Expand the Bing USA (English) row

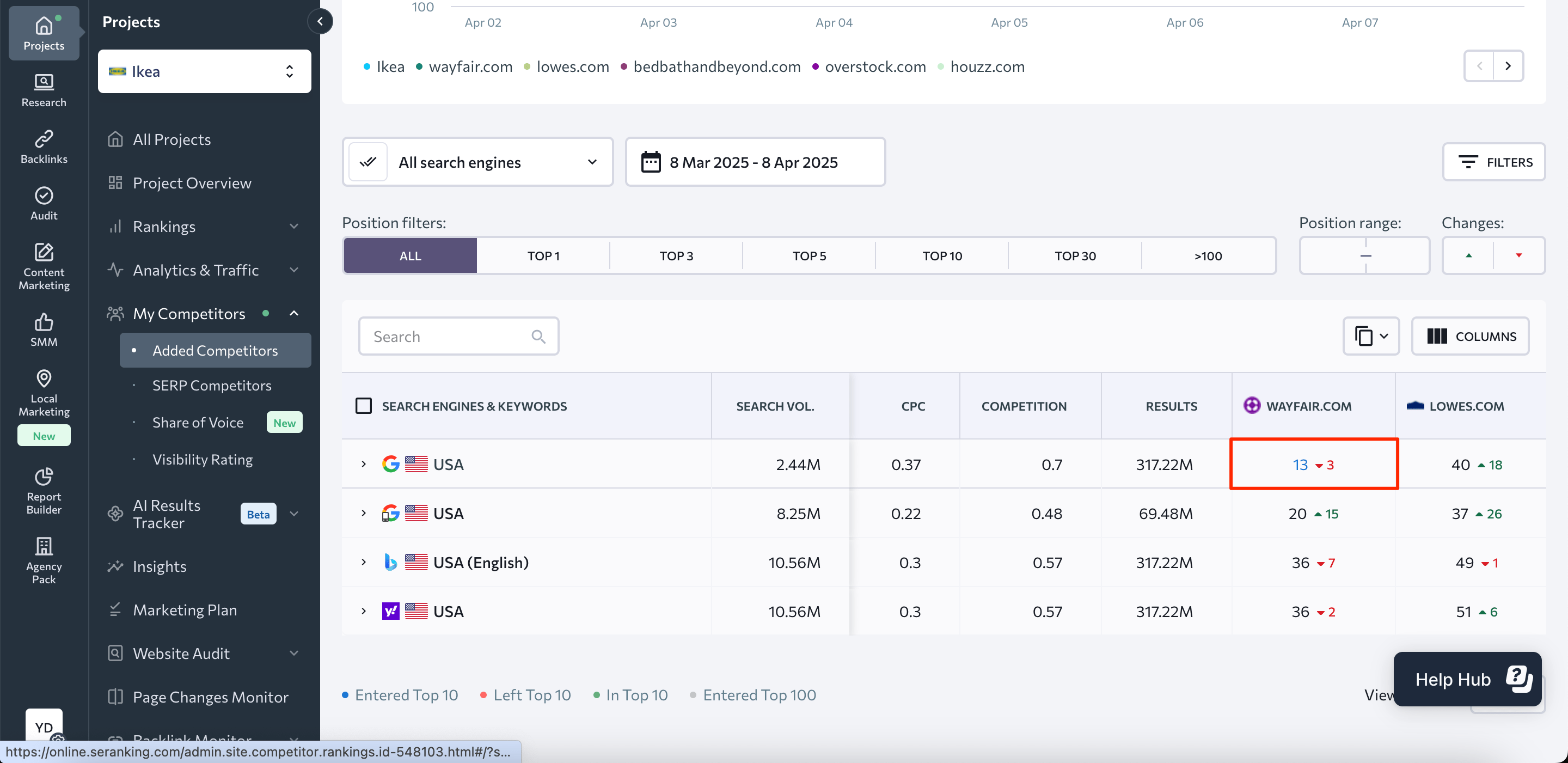(x=363, y=562)
